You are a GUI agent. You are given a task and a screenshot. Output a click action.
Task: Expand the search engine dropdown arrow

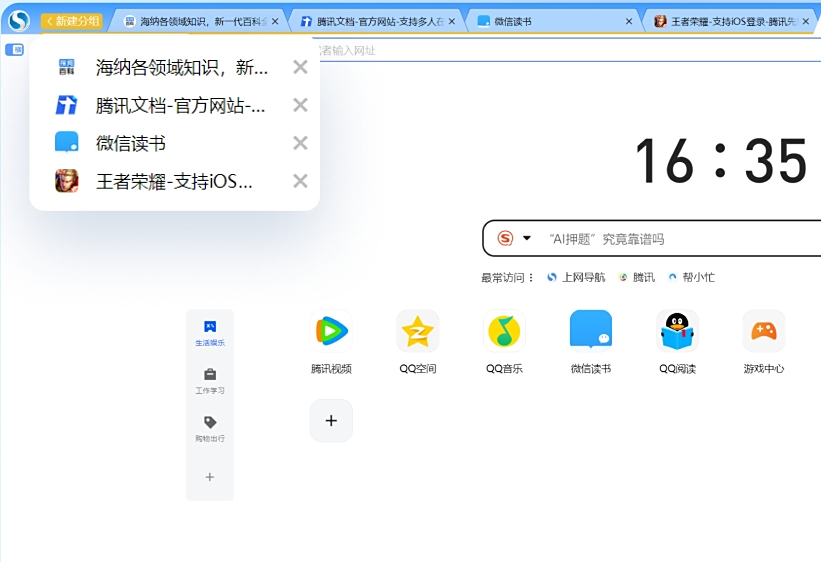pos(527,239)
